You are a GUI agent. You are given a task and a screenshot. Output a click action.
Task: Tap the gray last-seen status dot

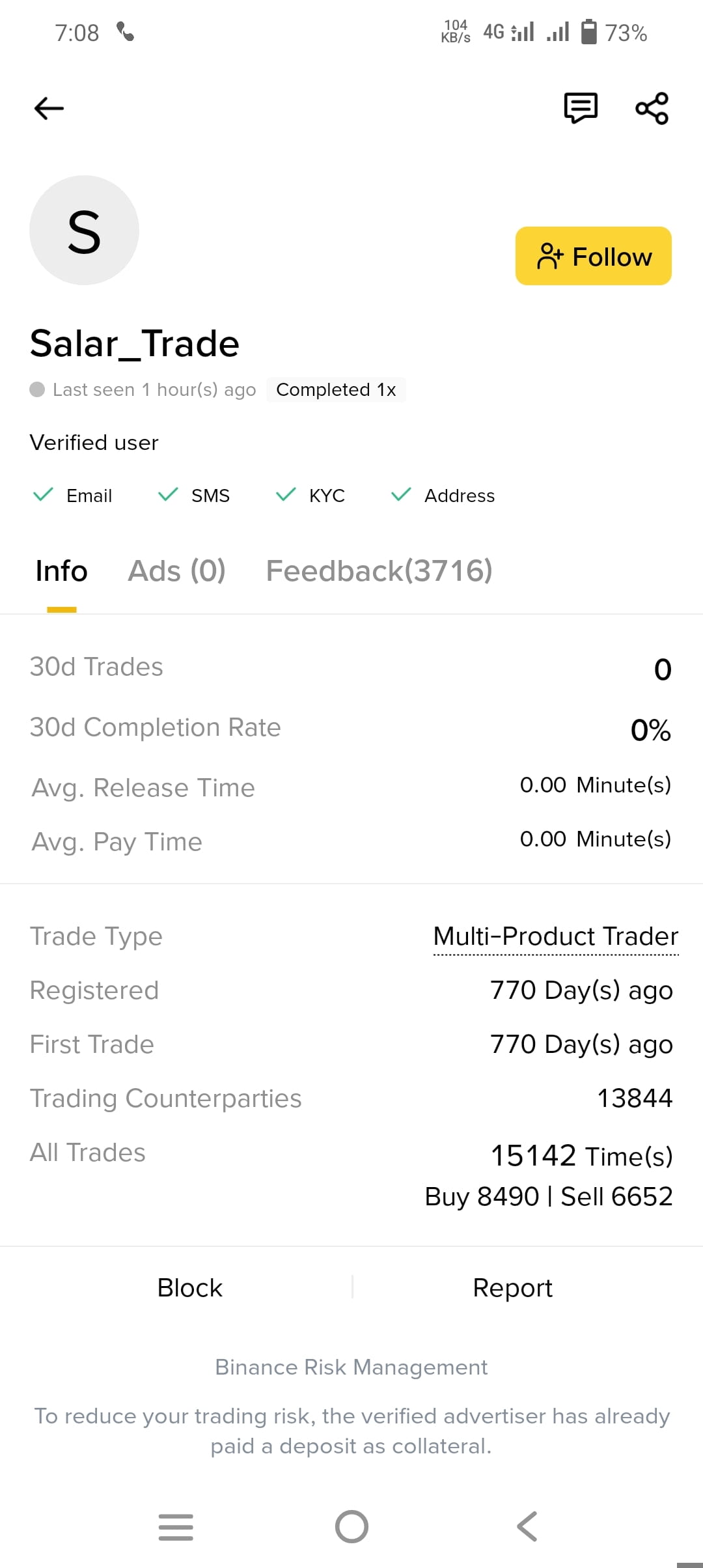pos(37,389)
